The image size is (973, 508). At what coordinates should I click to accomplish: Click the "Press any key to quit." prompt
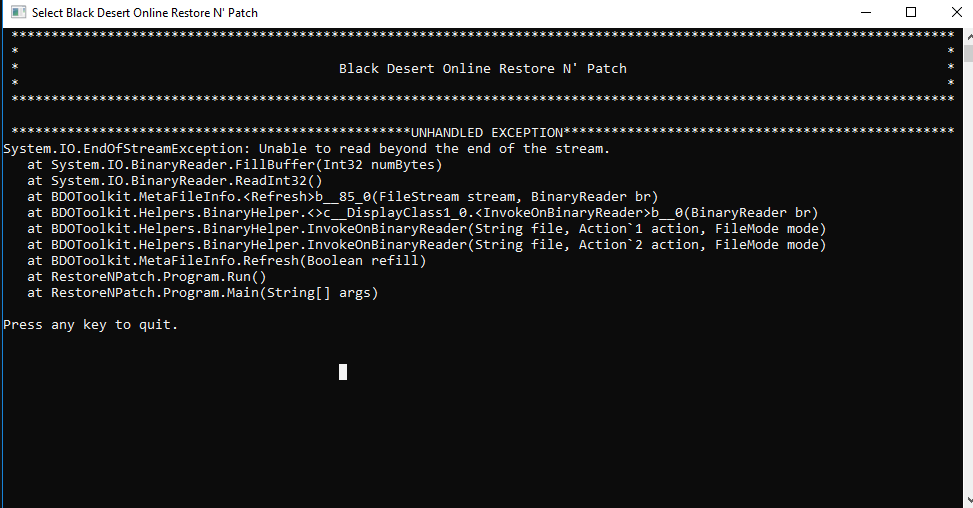[x=90, y=325]
